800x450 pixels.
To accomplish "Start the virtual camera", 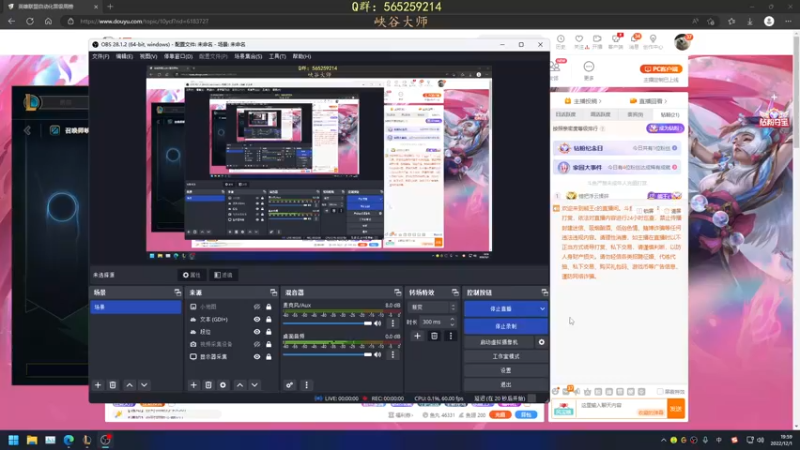I will click(x=499, y=342).
